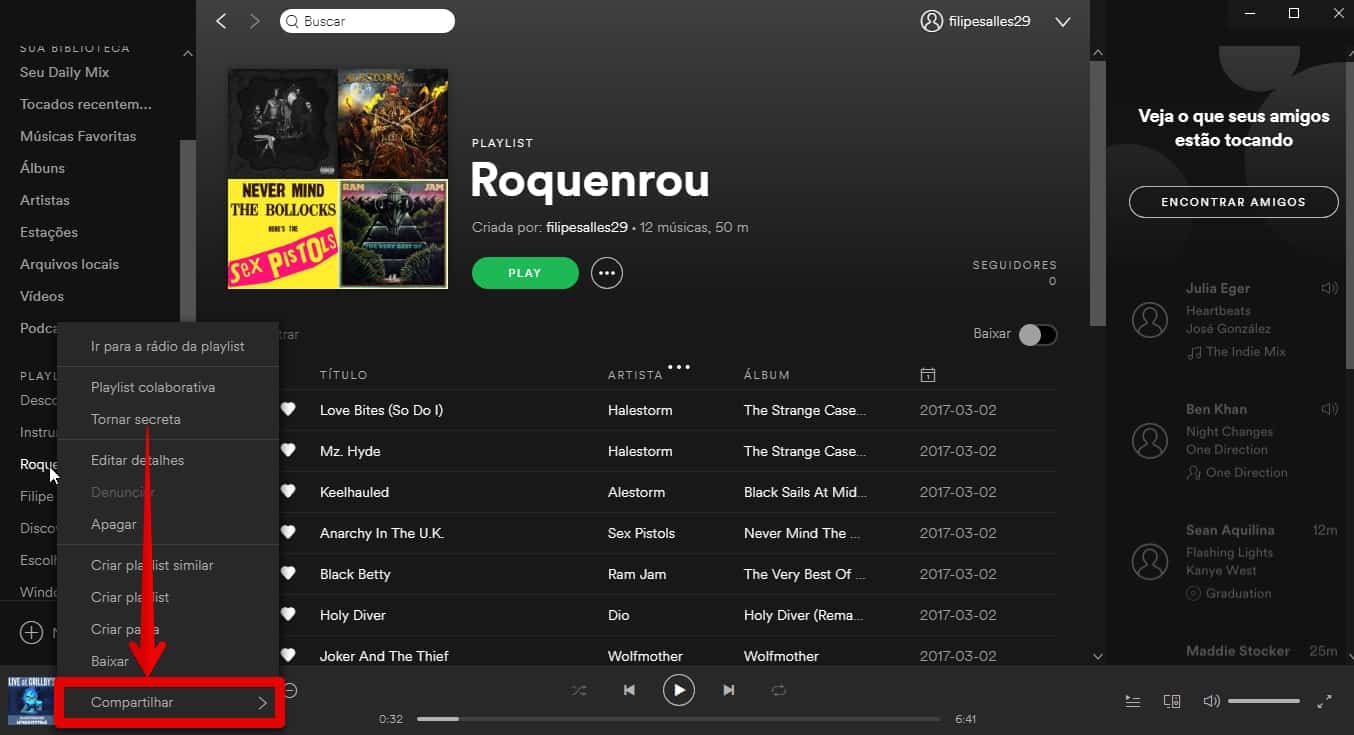Image resolution: width=1354 pixels, height=735 pixels.
Task: Go forward with the right arrow
Action: (x=254, y=21)
